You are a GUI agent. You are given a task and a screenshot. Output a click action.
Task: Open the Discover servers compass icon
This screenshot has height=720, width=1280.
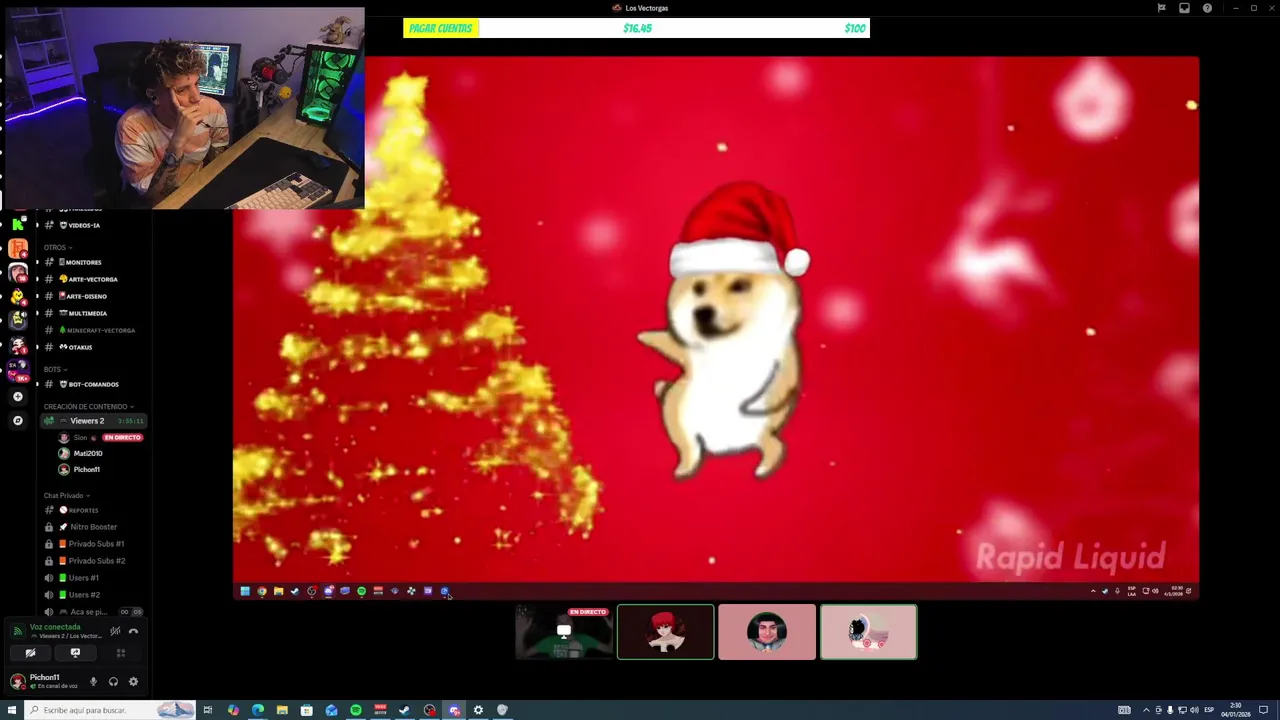pyautogui.click(x=17, y=421)
